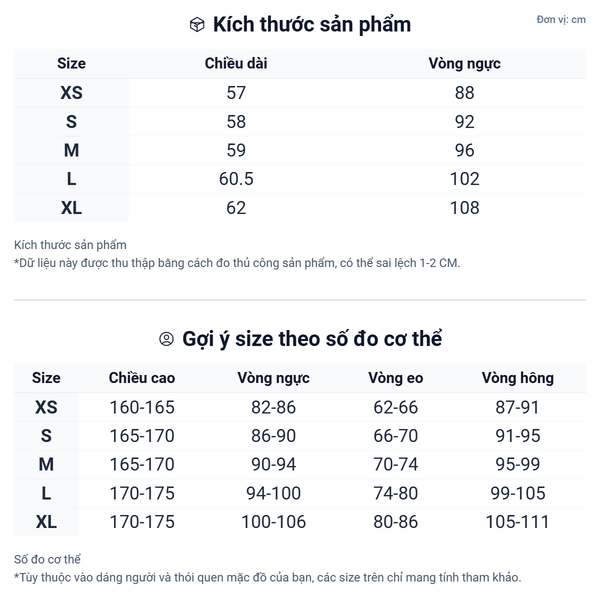Click "Vòng ngực" header in the product size table
This screenshot has width=600, height=600.
(x=464, y=63)
